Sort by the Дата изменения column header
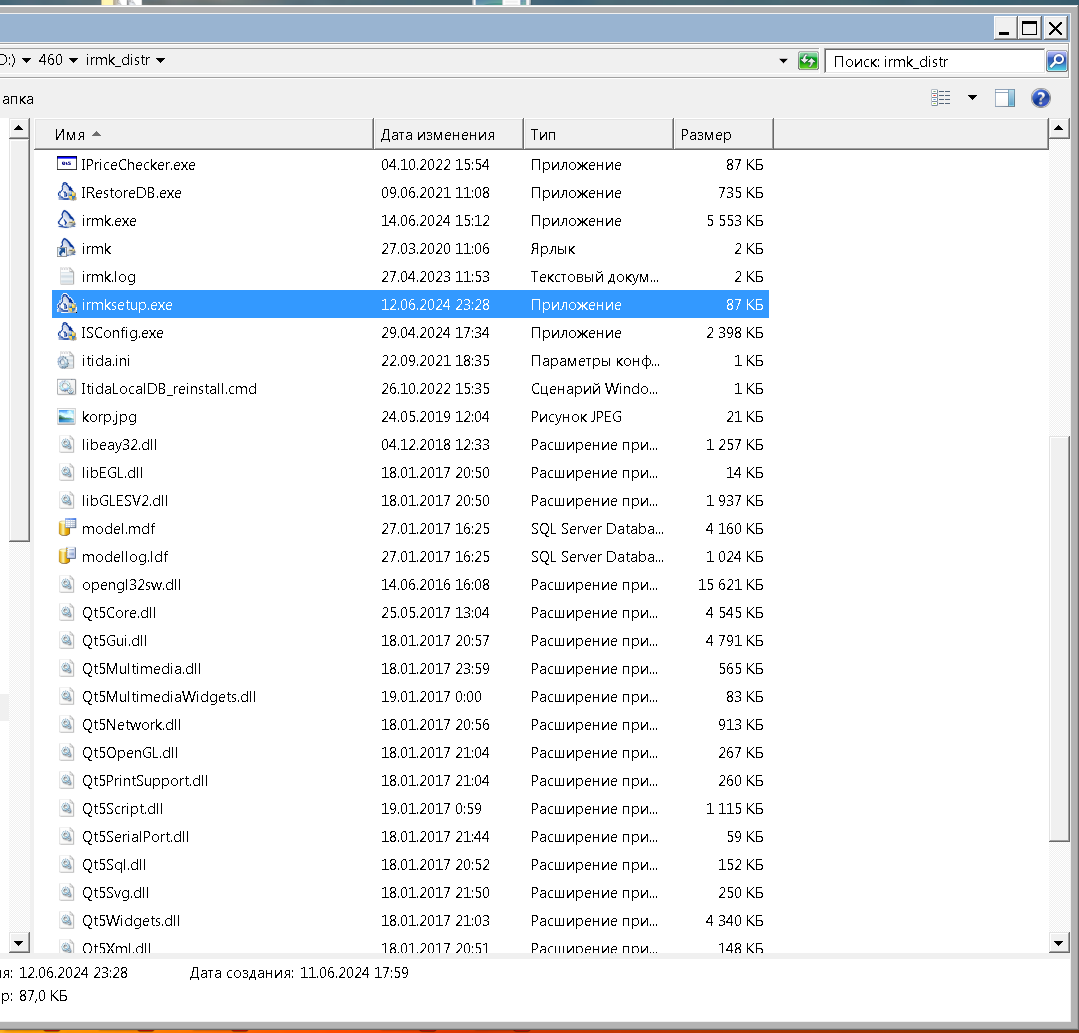 [x=449, y=134]
